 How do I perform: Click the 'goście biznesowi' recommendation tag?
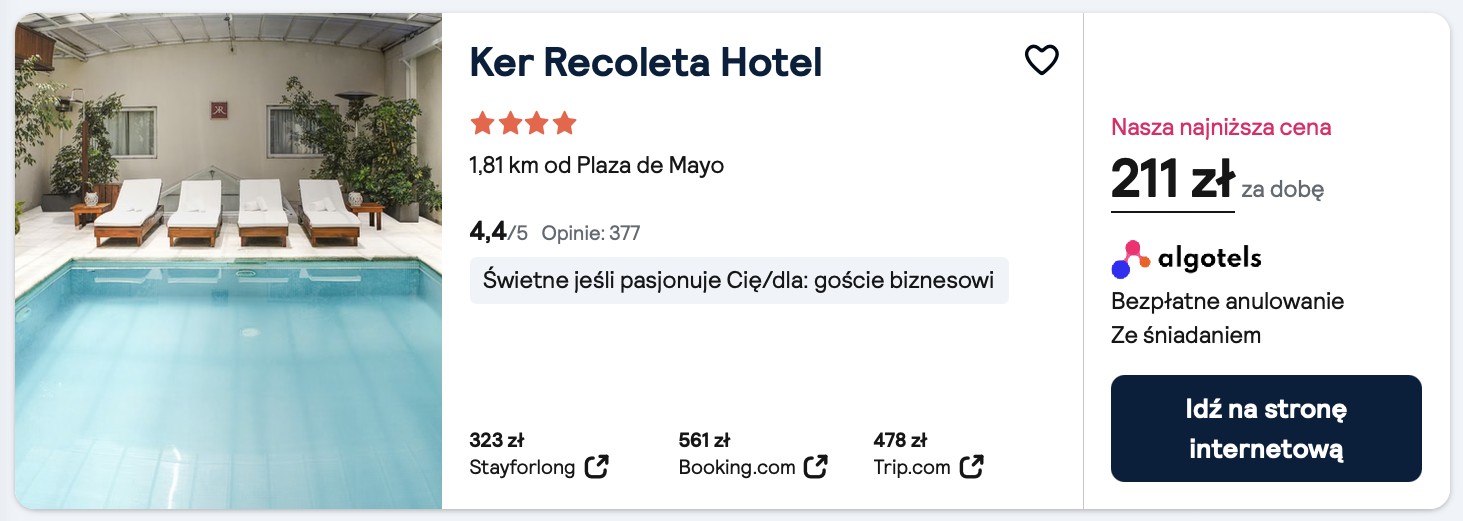click(x=738, y=280)
